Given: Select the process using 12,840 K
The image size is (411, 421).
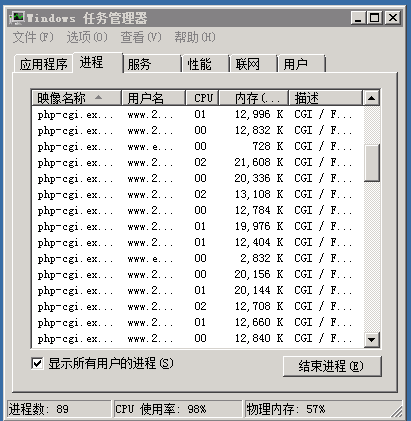Looking at the screenshot, I should (x=197, y=338).
